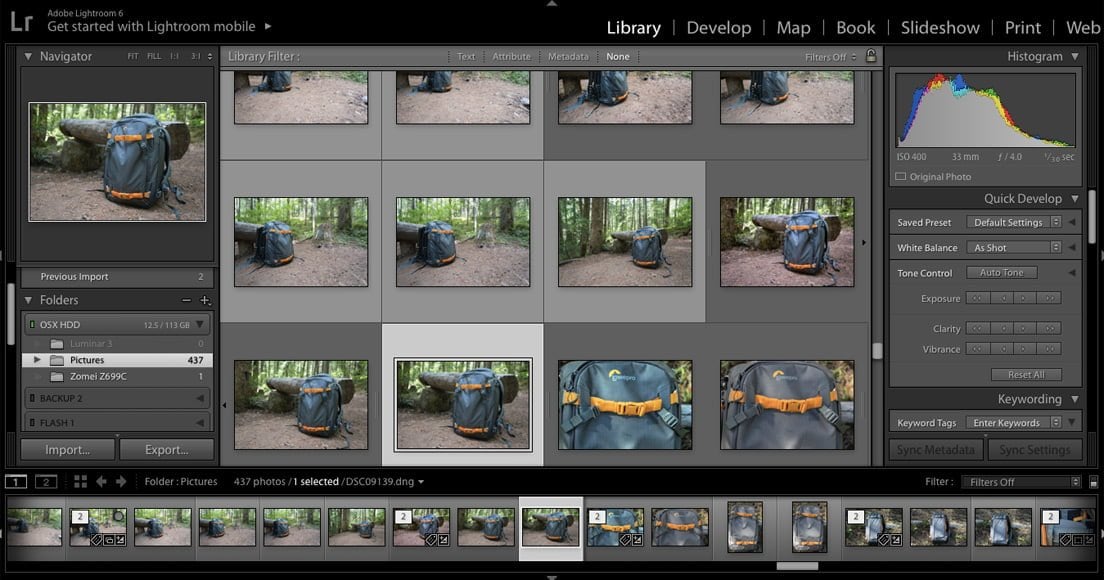Click Vibrance double-left decrease arrow
This screenshot has height=580, width=1104.
pos(977,348)
